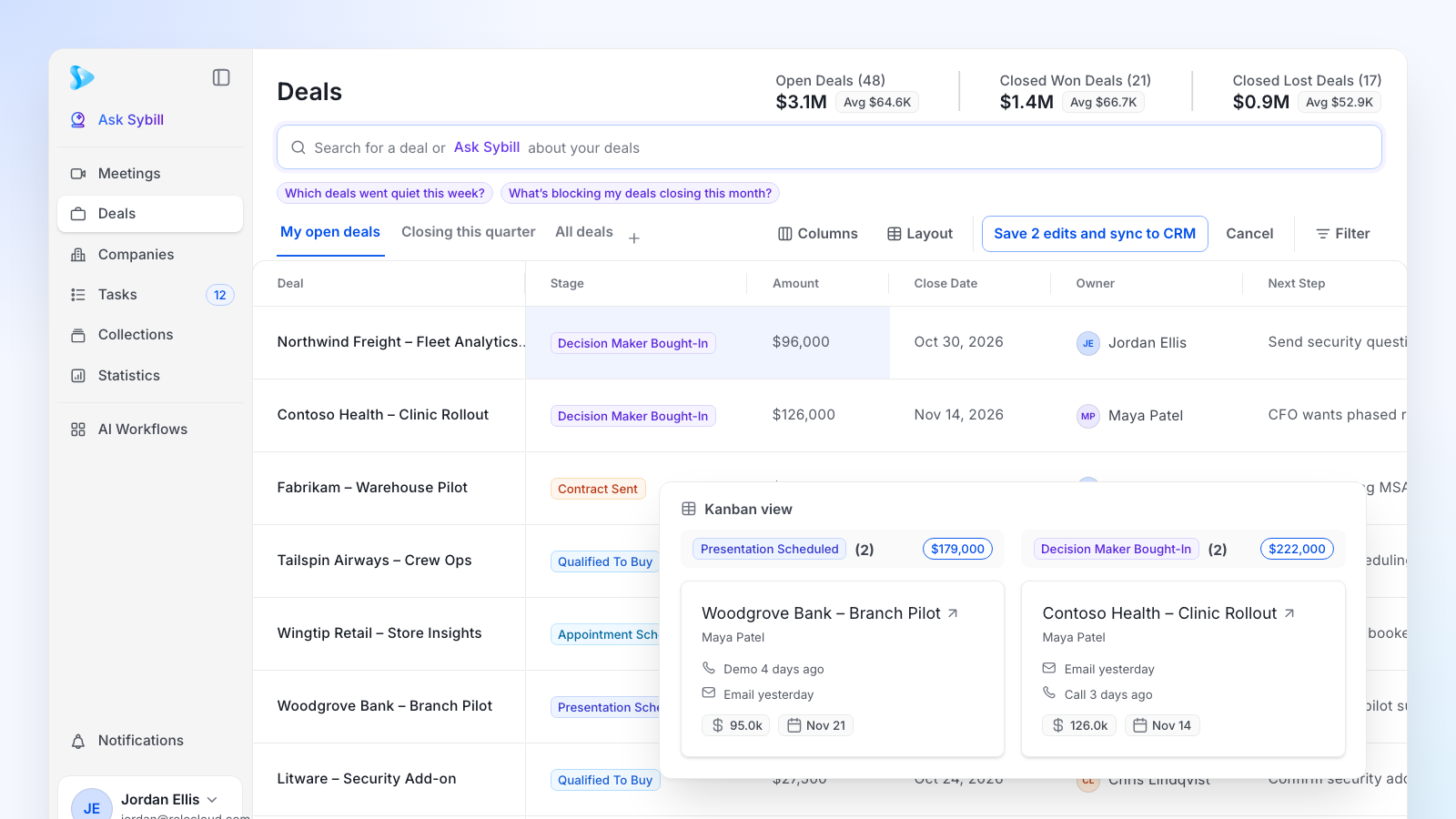Select My open deals tab
This screenshot has width=1456, height=819.
click(330, 232)
